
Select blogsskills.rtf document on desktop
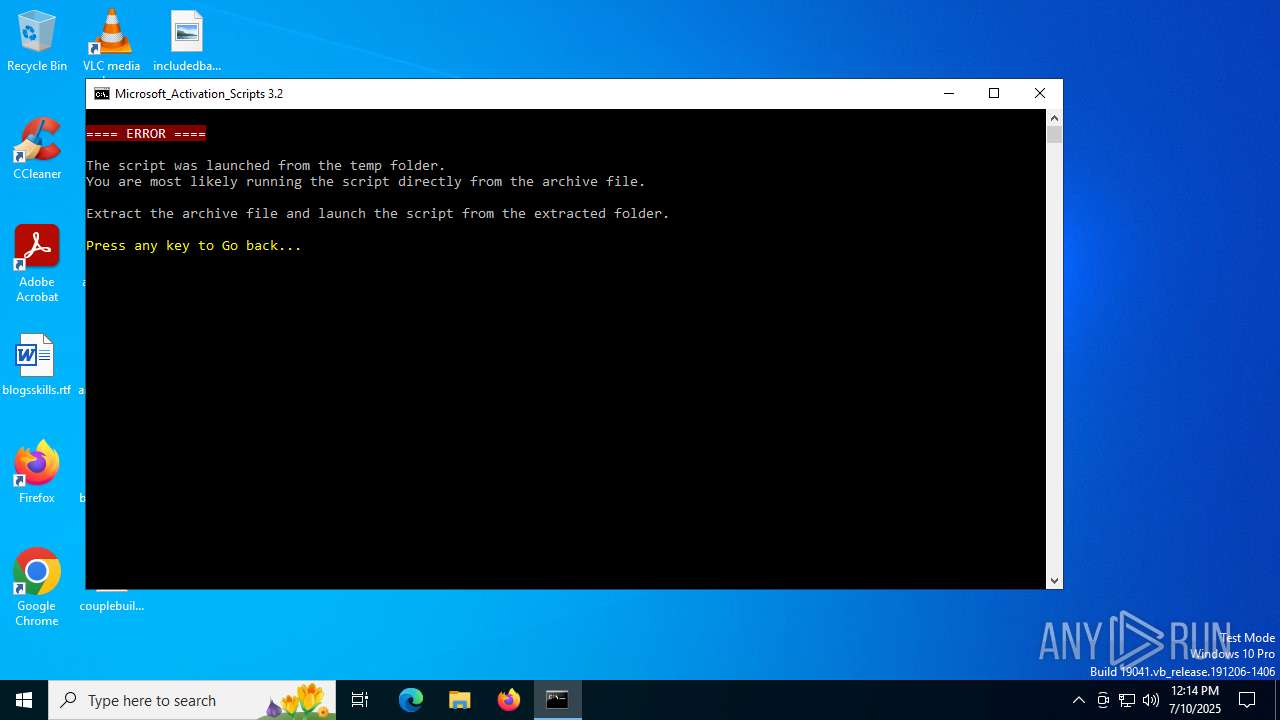[37, 365]
